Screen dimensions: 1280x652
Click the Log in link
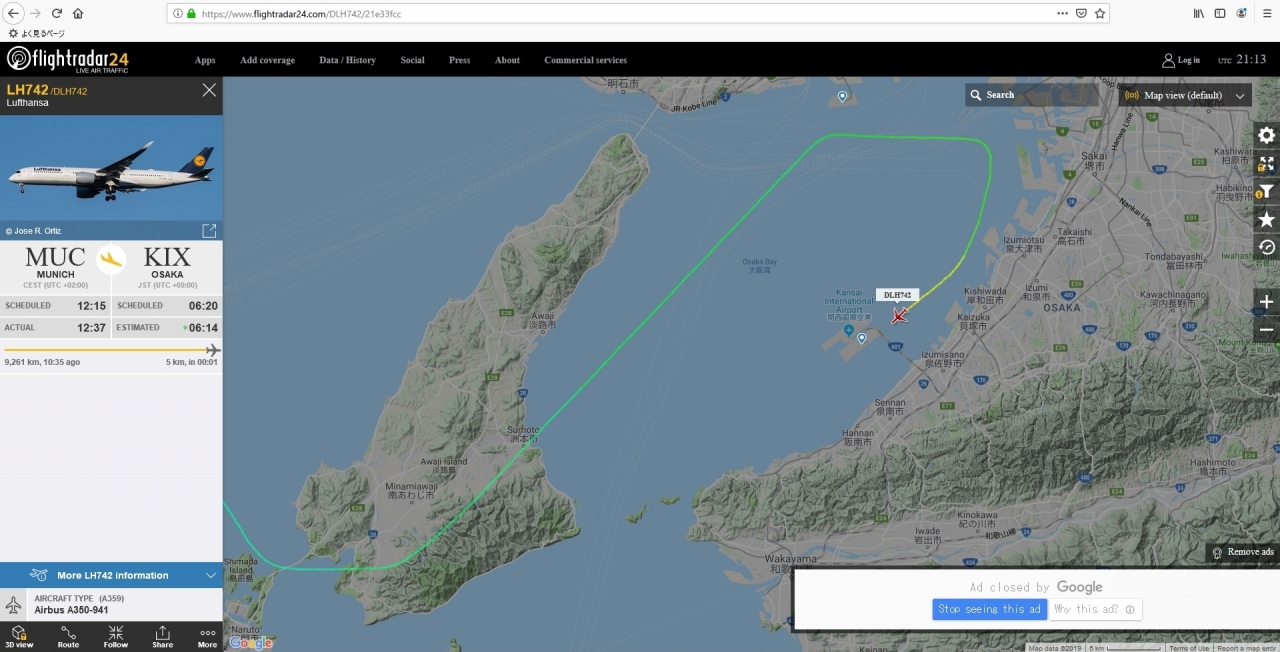click(x=1181, y=60)
